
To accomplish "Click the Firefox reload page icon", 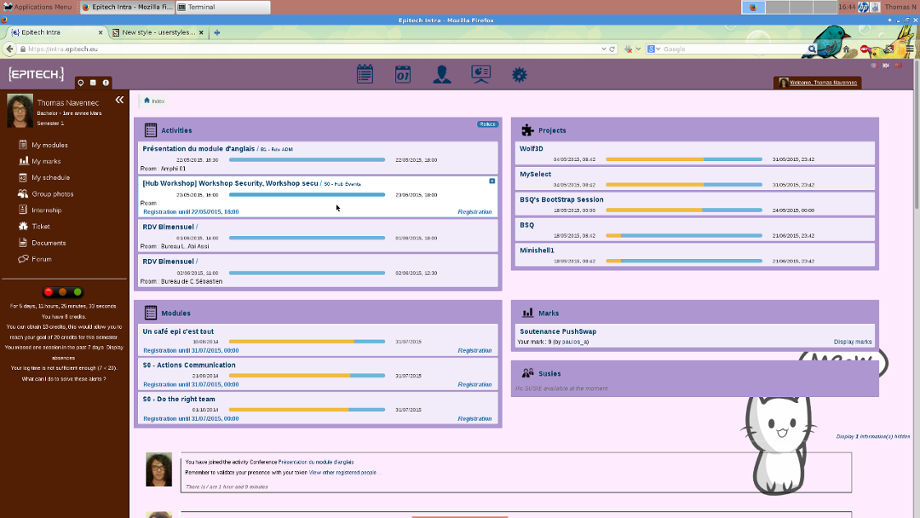I will click(x=611, y=48).
